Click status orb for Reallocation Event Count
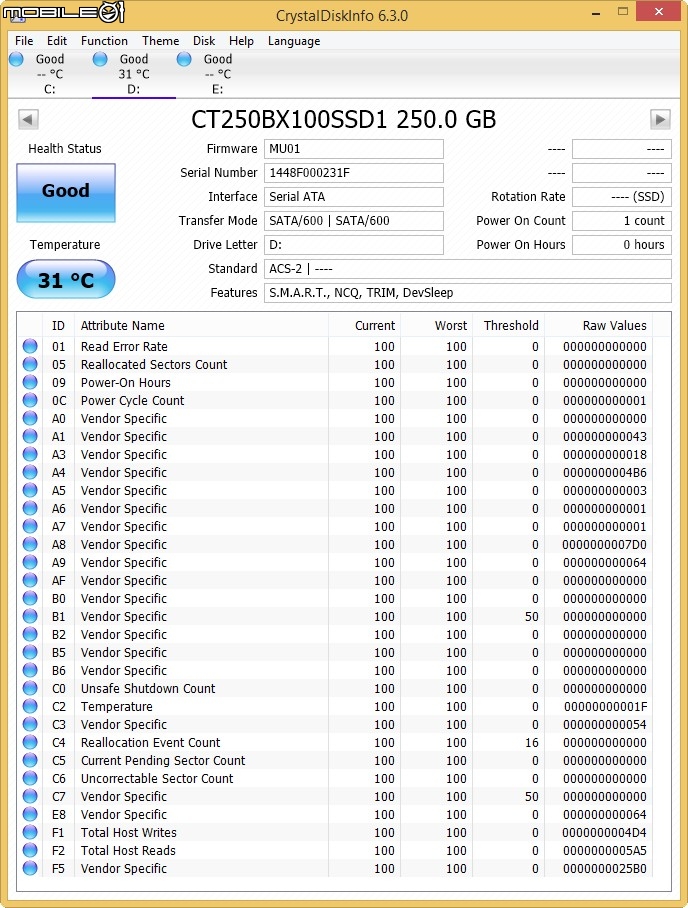The height and width of the screenshot is (908, 688). [x=30, y=742]
